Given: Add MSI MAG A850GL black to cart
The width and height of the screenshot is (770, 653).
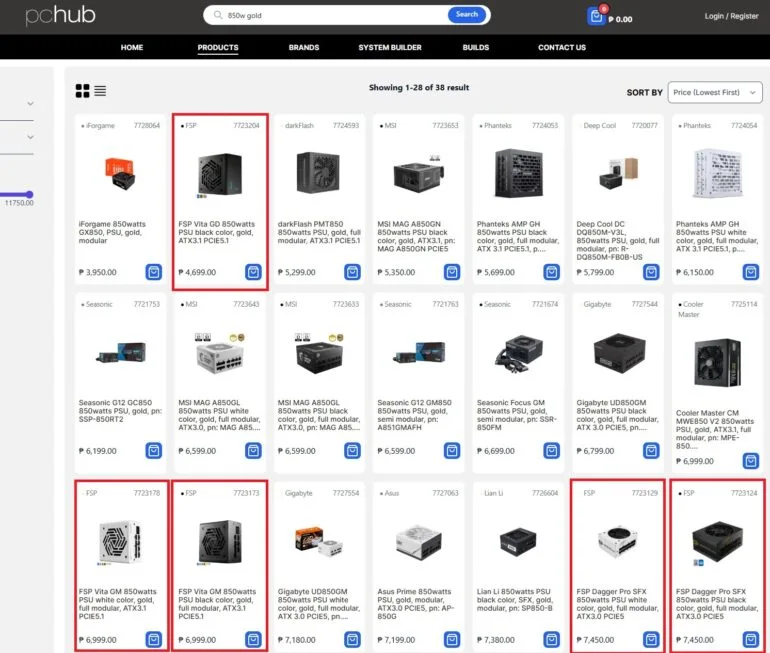Looking at the screenshot, I should click(x=353, y=451).
